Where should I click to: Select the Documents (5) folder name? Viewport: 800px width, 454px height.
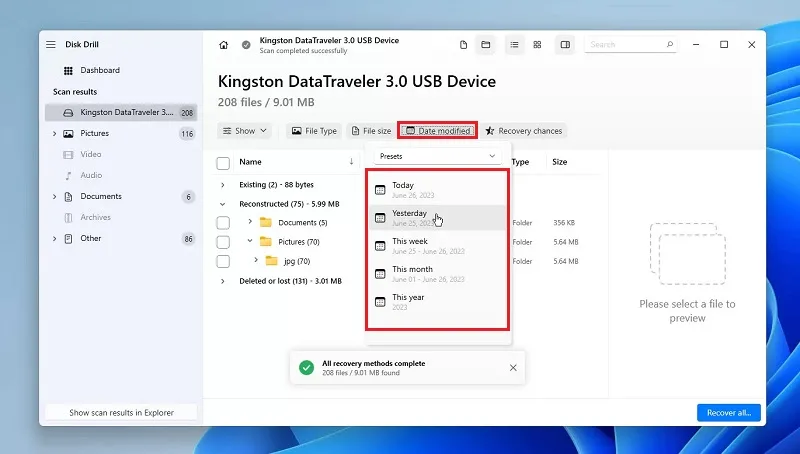pyautogui.click(x=303, y=223)
